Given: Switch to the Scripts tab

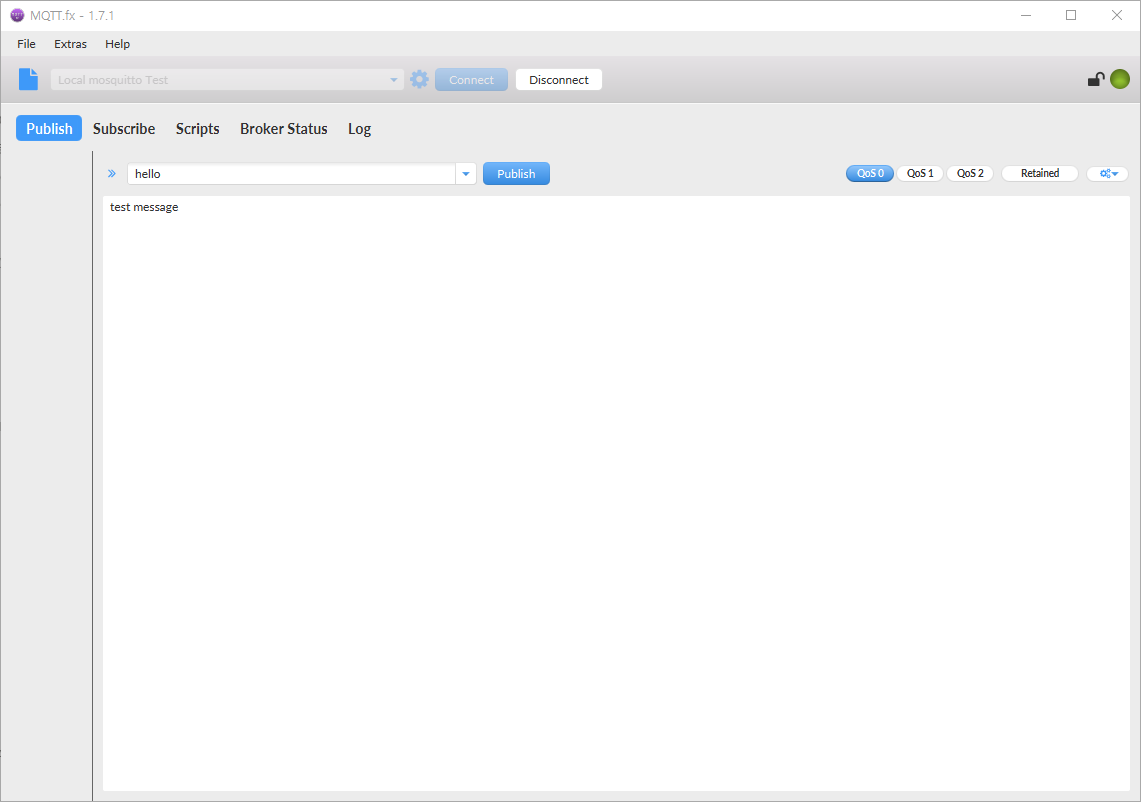Looking at the screenshot, I should coord(197,128).
